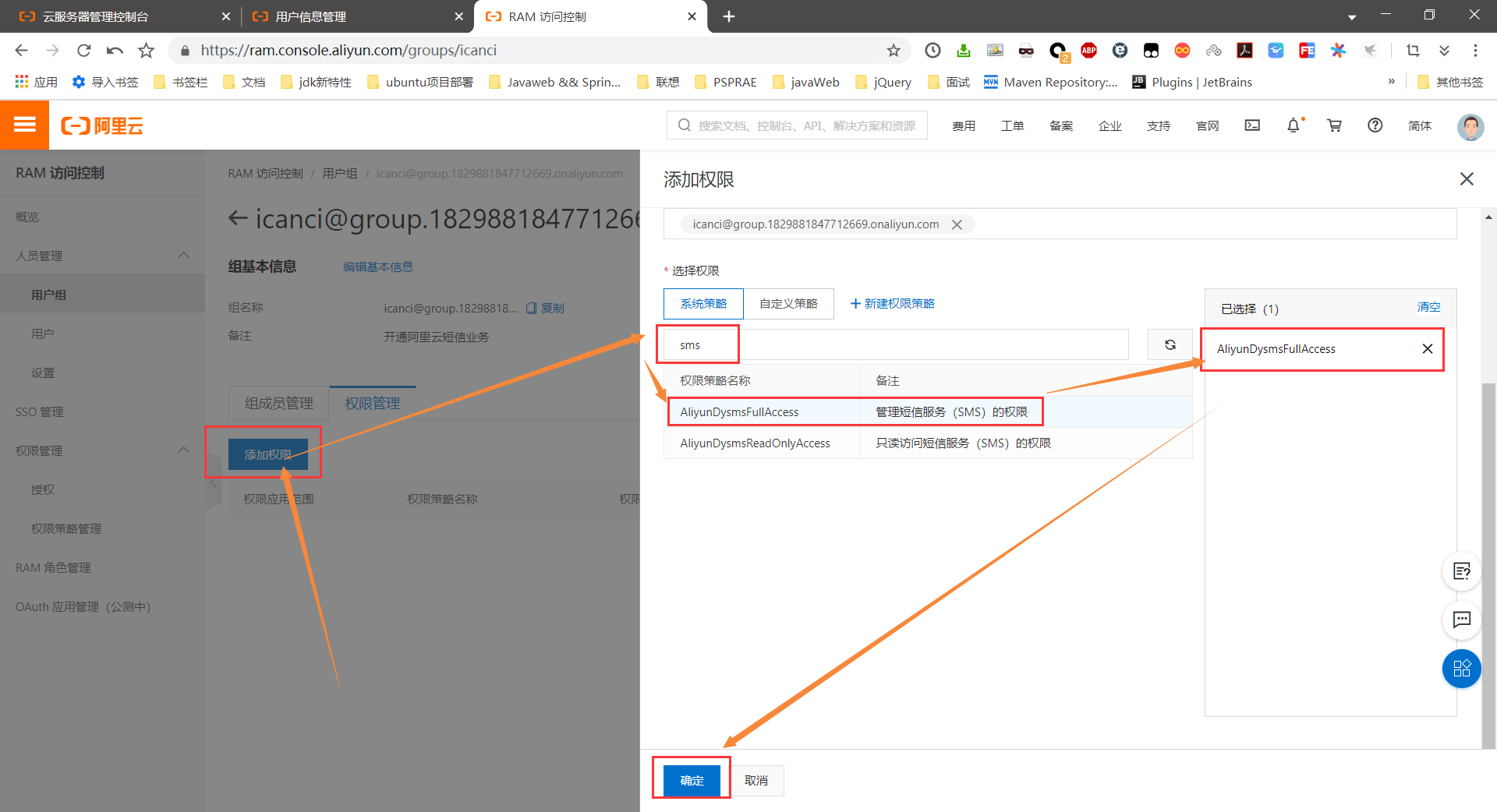Open notifications bell icon
The image size is (1497, 812).
(1294, 125)
